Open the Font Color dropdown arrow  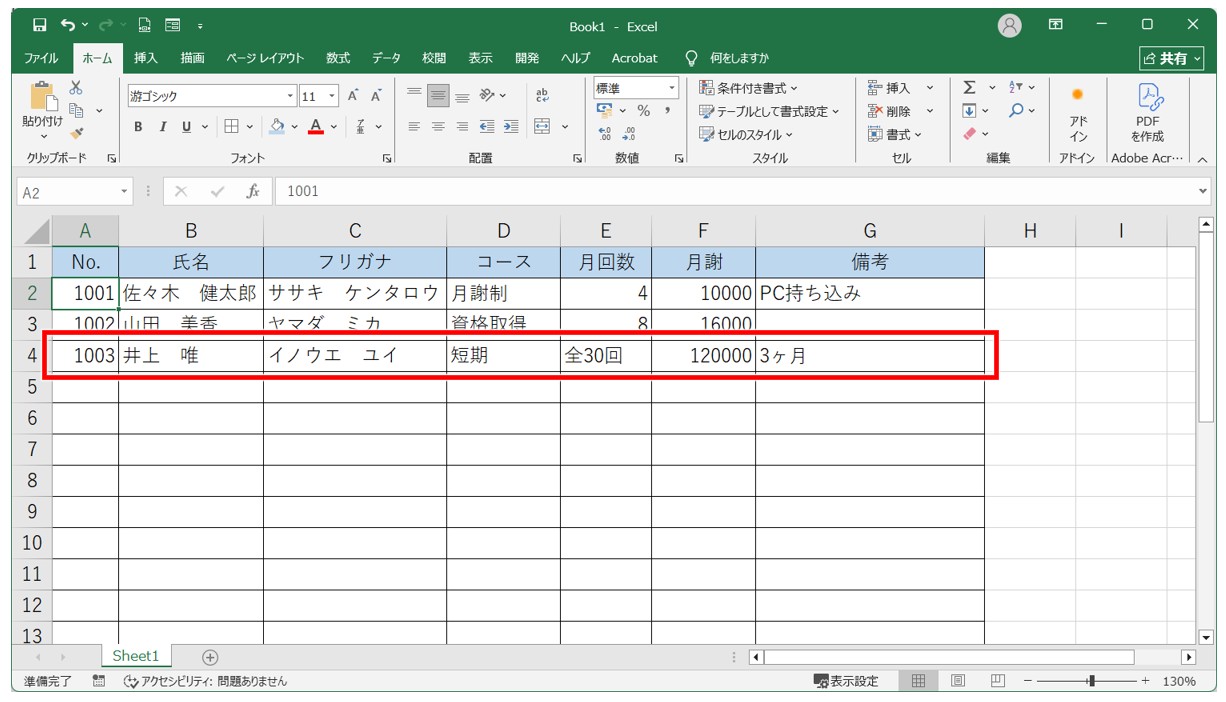click(333, 127)
